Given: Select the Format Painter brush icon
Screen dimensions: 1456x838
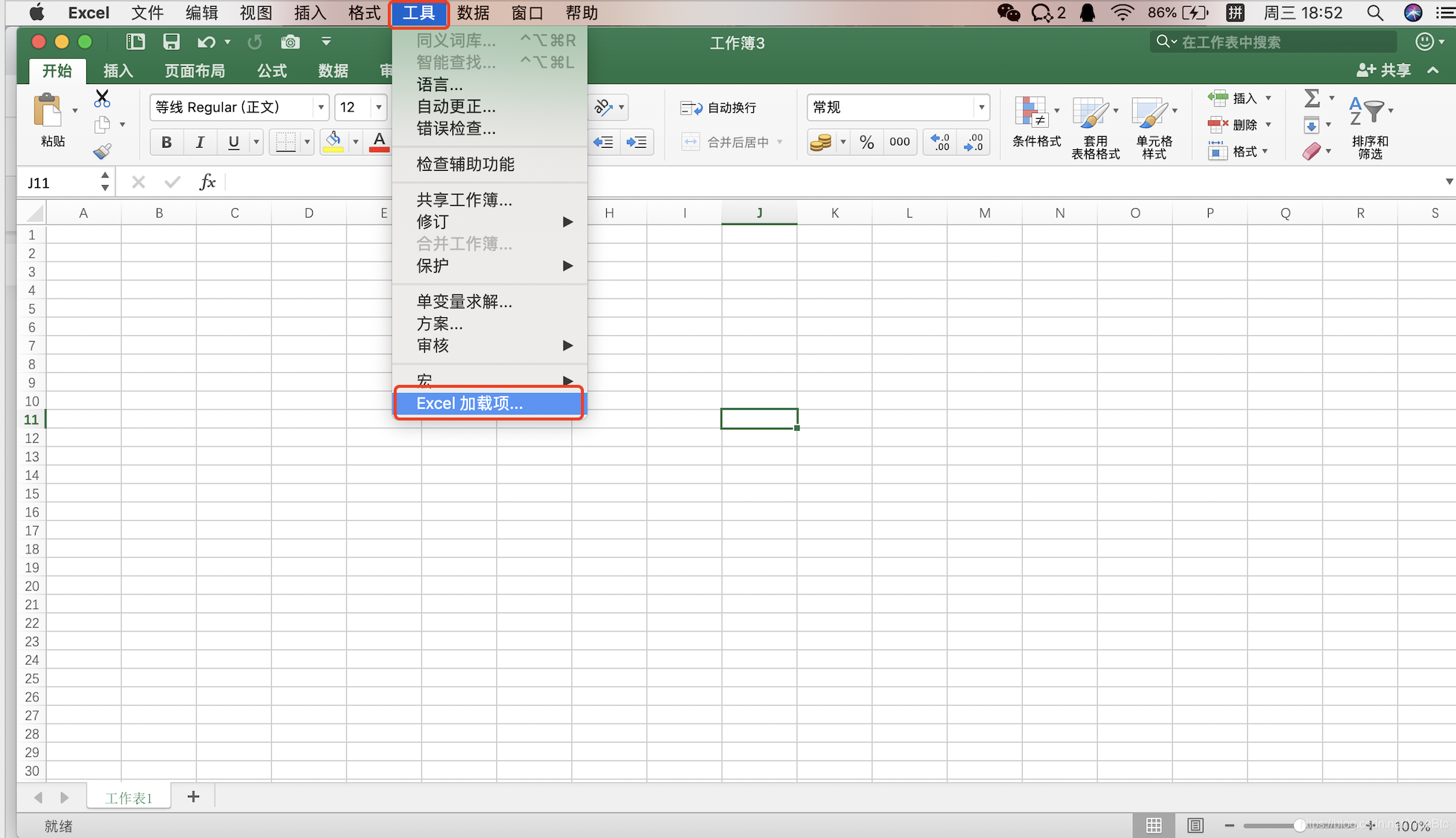Looking at the screenshot, I should pyautogui.click(x=102, y=152).
